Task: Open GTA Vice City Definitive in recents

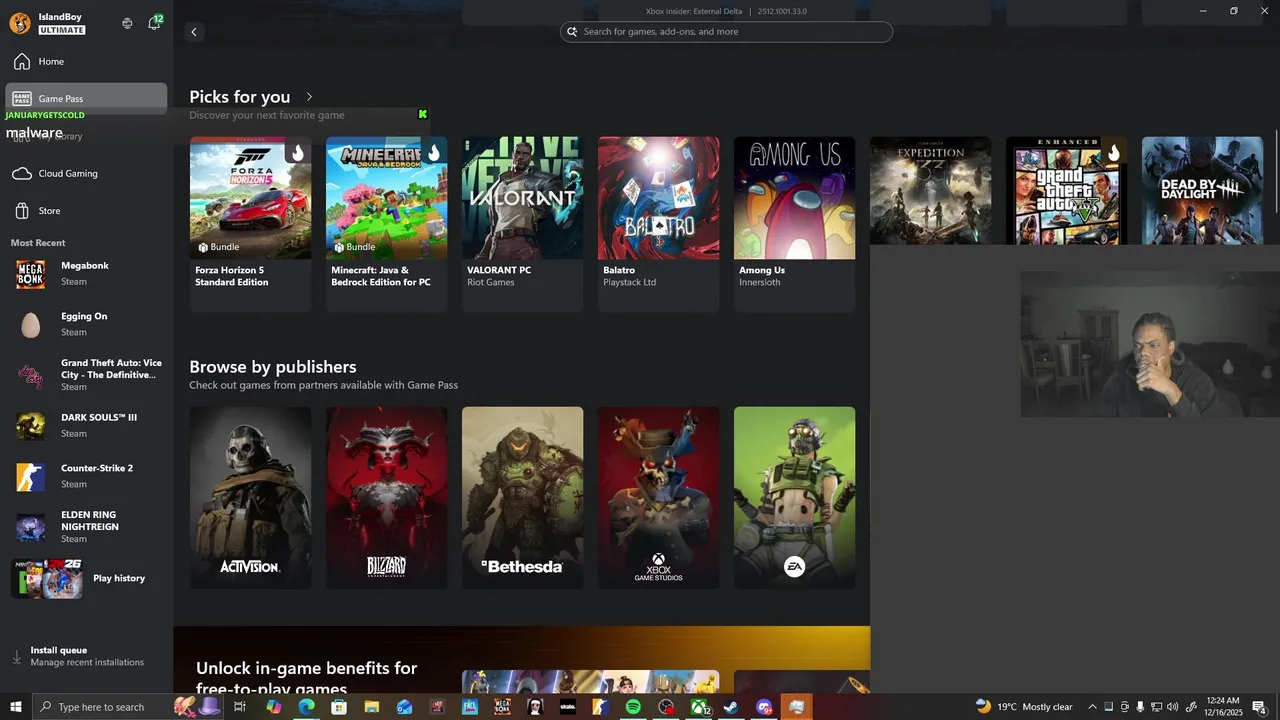Action: [x=86, y=375]
